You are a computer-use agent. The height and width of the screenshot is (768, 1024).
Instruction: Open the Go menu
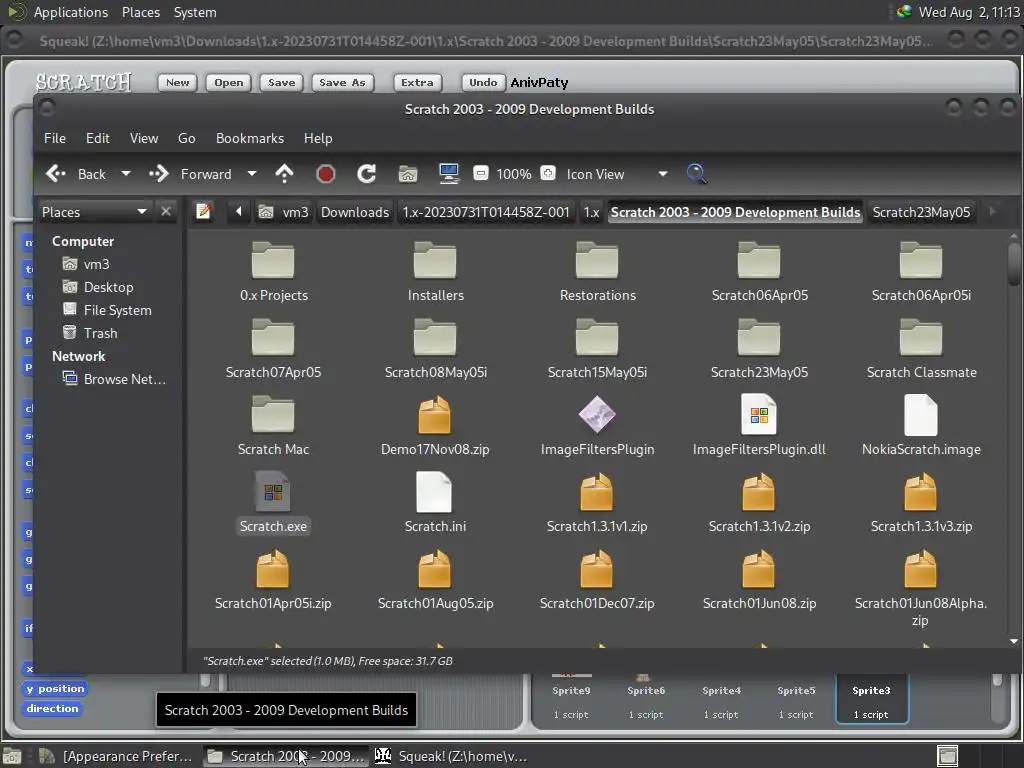point(187,138)
